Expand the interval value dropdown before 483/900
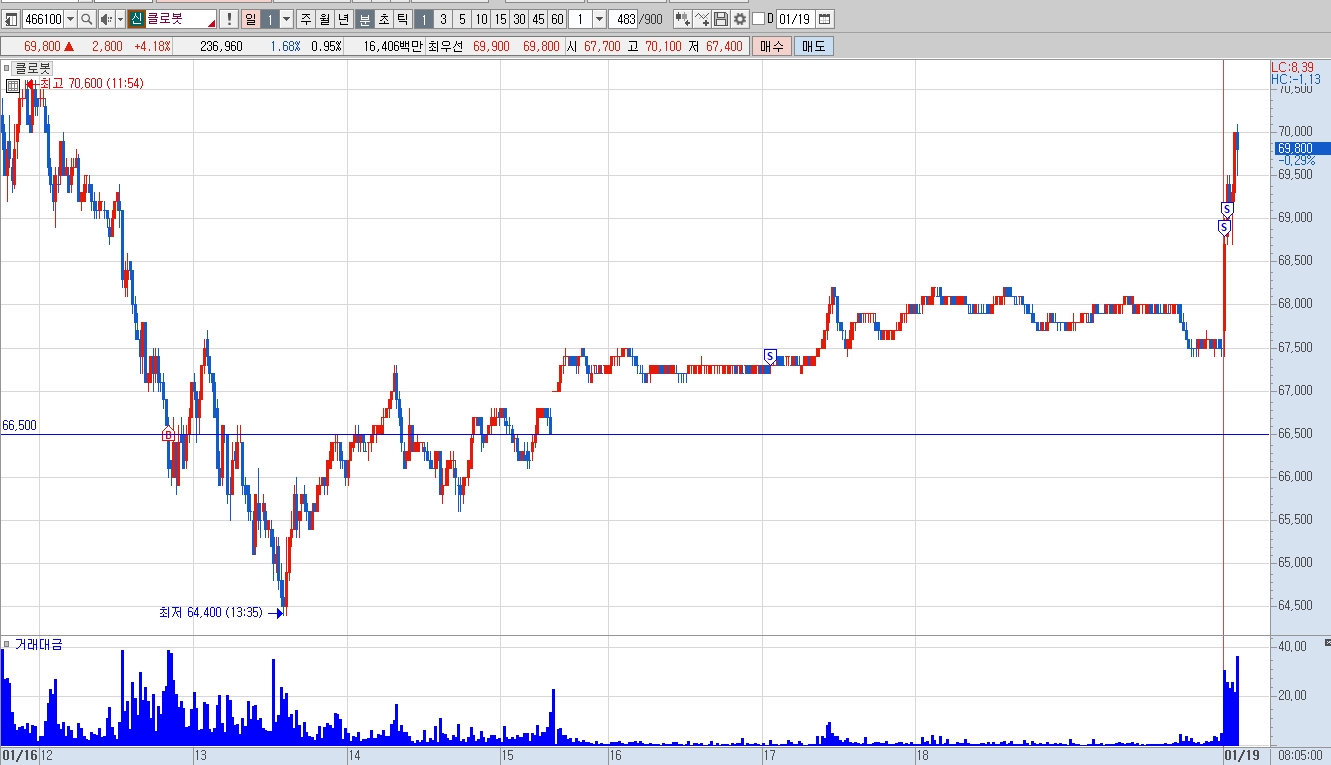 [599, 19]
